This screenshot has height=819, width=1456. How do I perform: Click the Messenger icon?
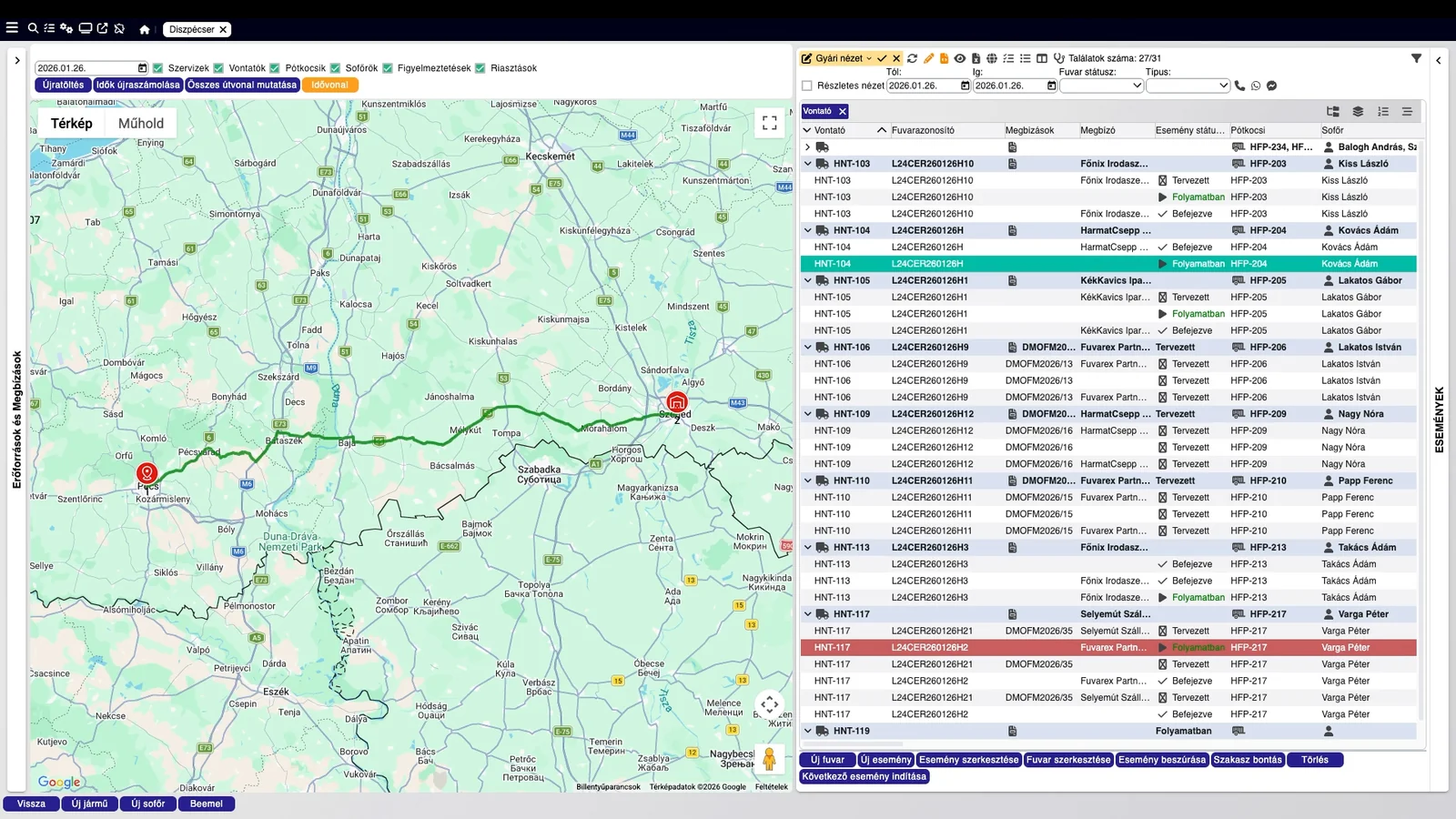(1271, 86)
